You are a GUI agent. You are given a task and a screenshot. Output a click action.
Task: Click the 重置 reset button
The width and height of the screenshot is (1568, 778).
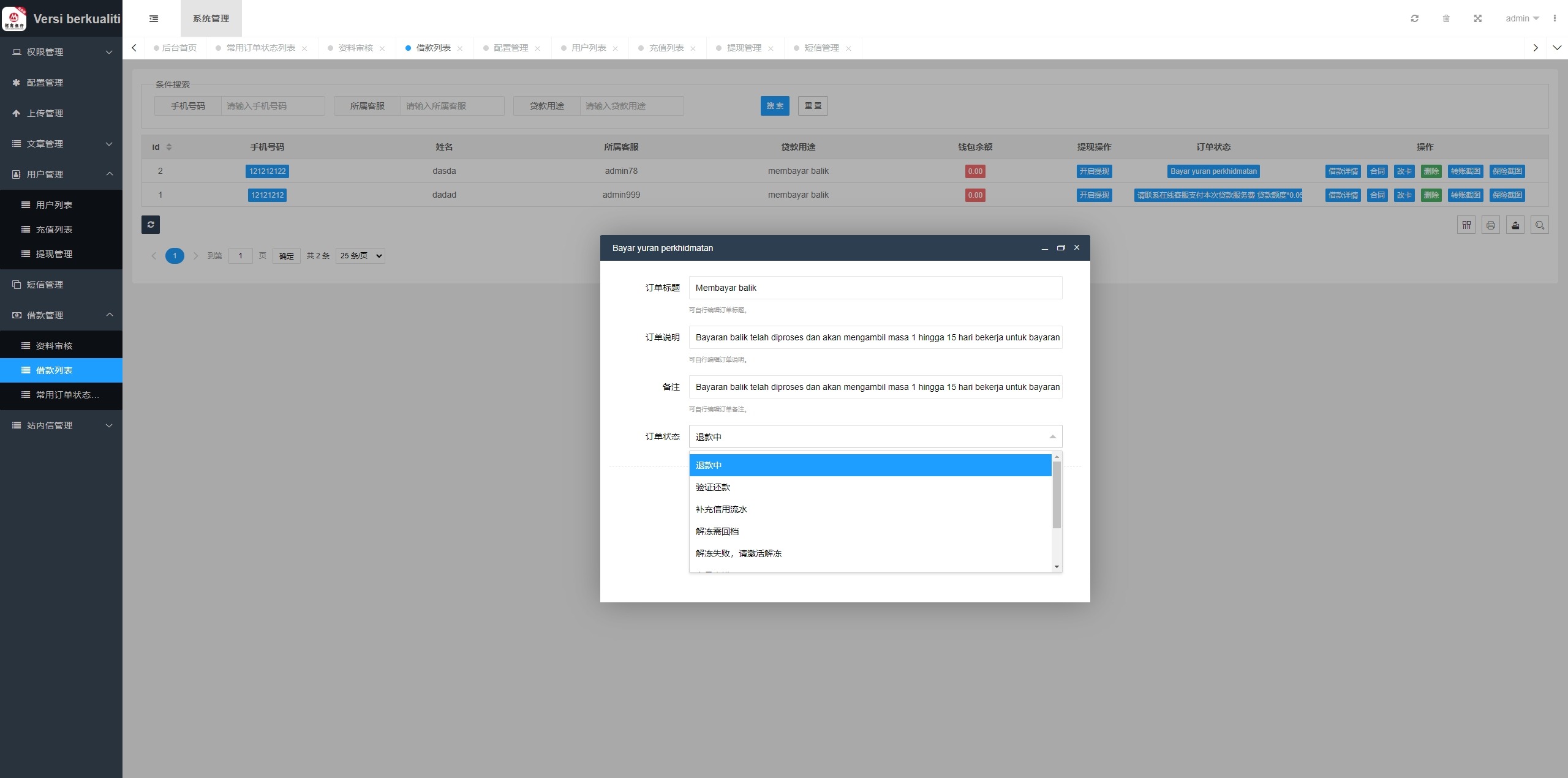813,106
